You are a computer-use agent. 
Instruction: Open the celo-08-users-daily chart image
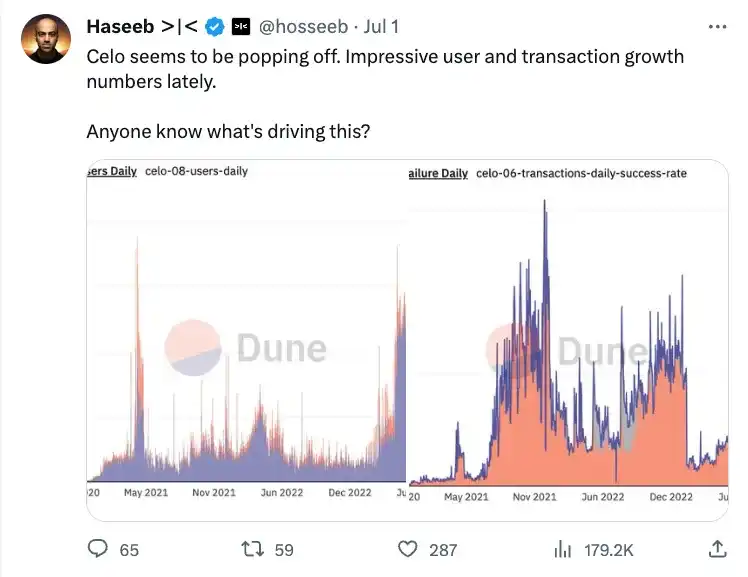click(246, 340)
